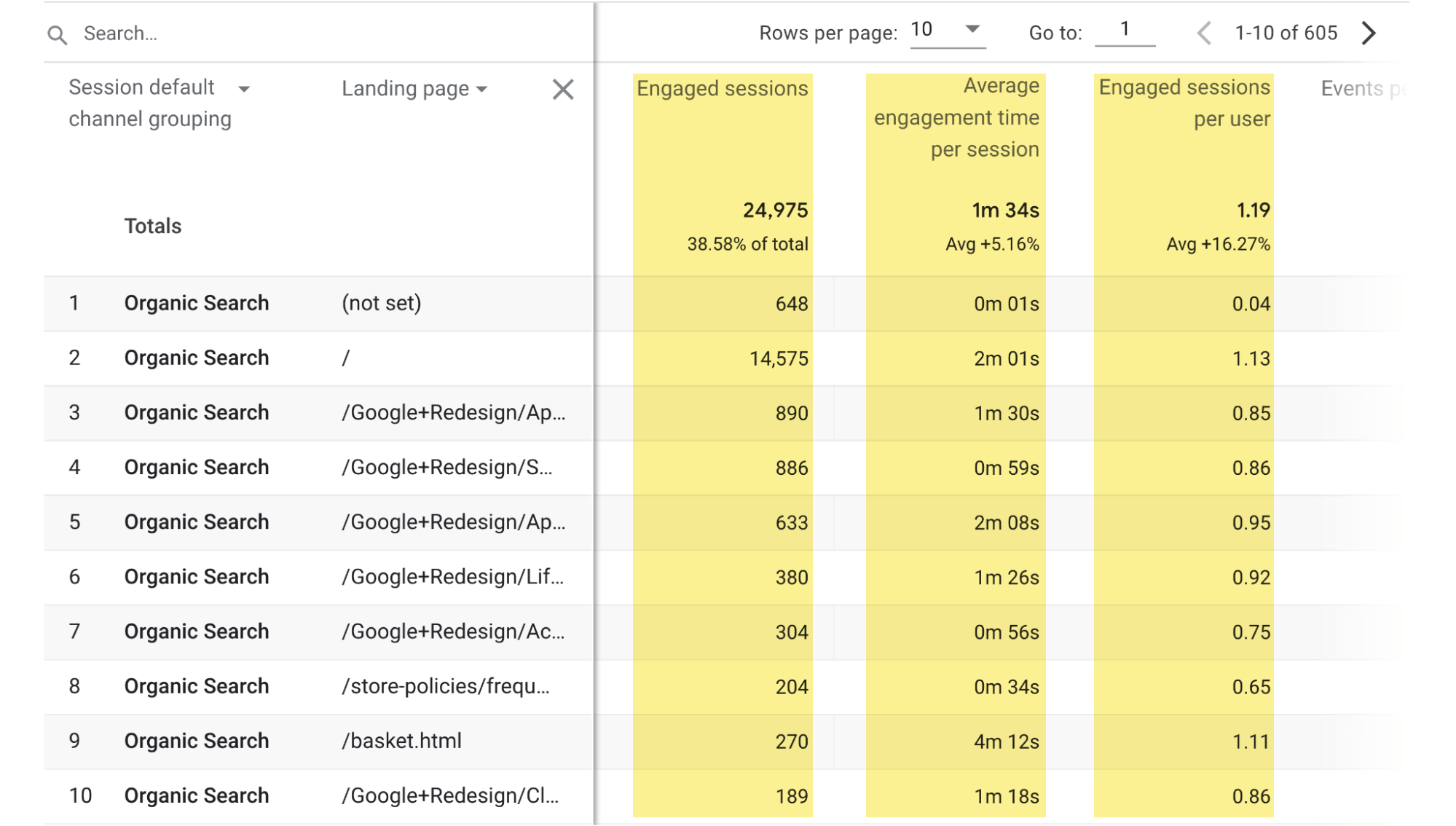Click the Go to page input field
The image size is (1456, 826).
1125,29
